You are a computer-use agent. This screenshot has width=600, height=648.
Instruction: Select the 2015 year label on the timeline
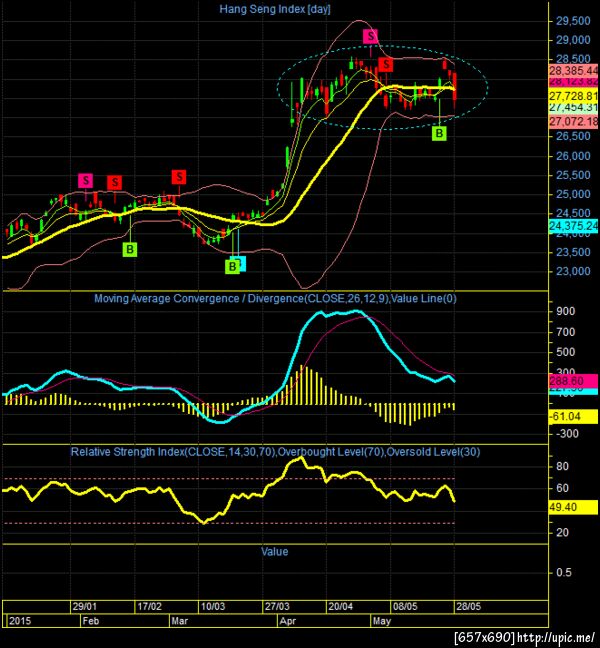[20, 621]
